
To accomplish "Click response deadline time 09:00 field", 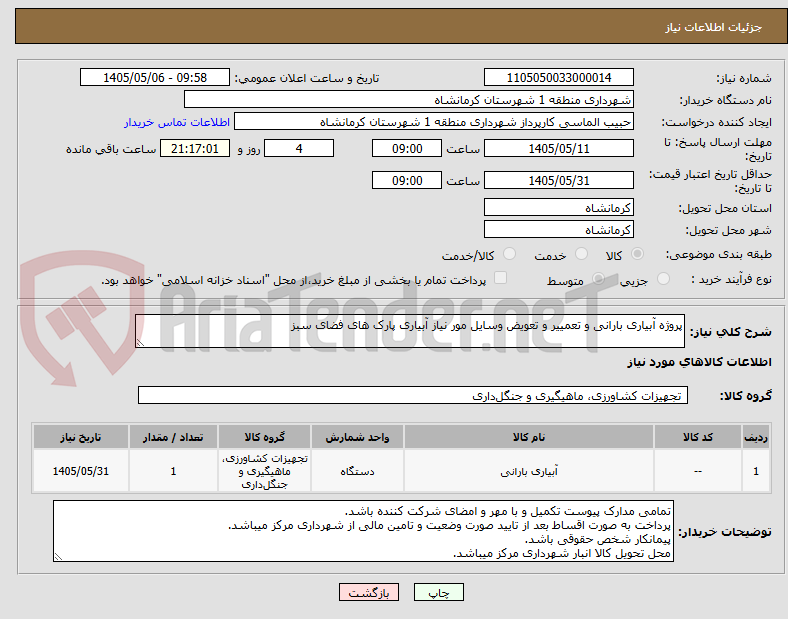I will click(407, 148).
